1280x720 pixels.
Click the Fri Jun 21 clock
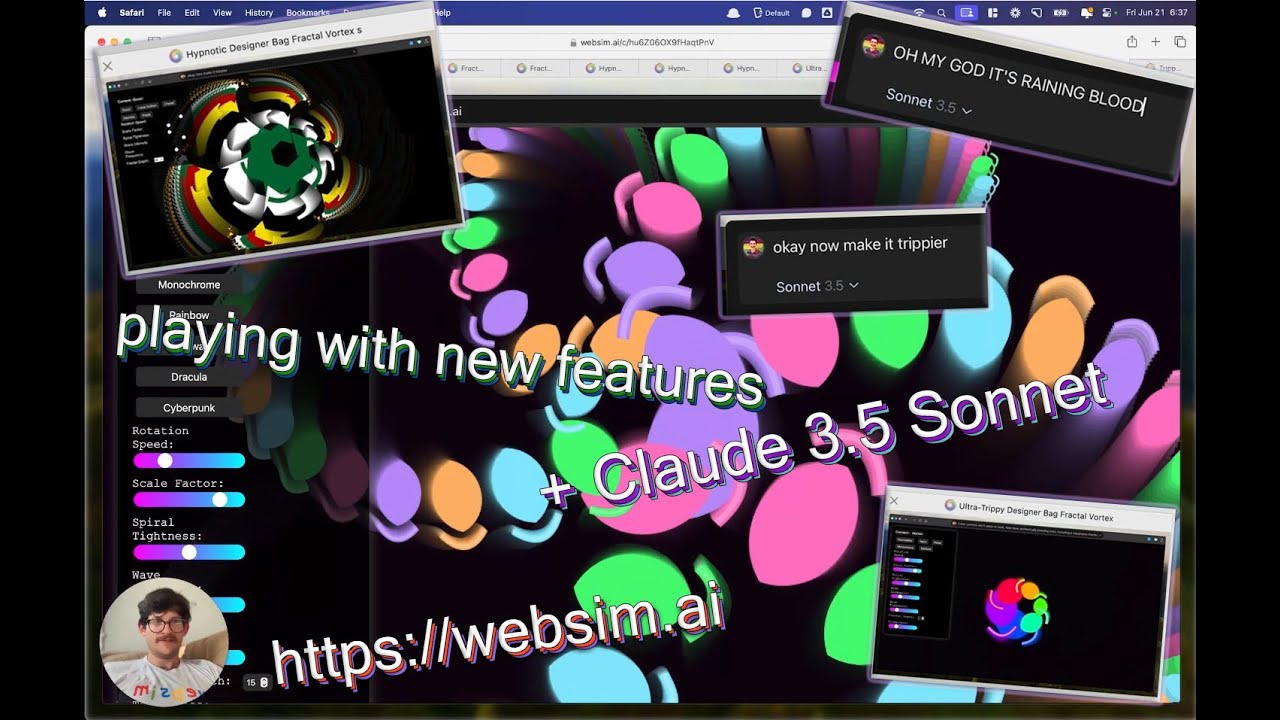pyautogui.click(x=1157, y=13)
